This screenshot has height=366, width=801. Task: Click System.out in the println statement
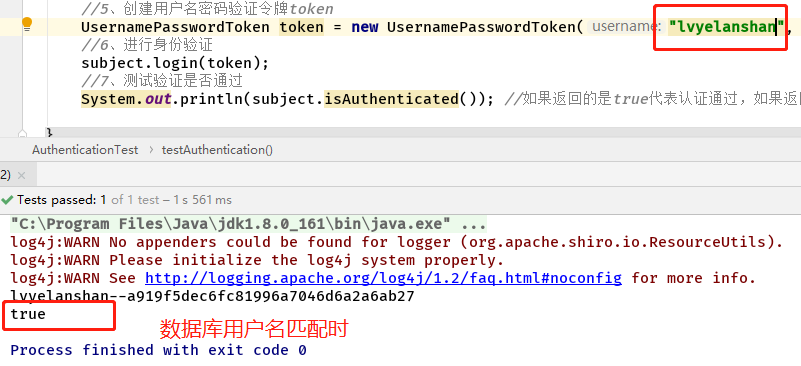tap(126, 99)
